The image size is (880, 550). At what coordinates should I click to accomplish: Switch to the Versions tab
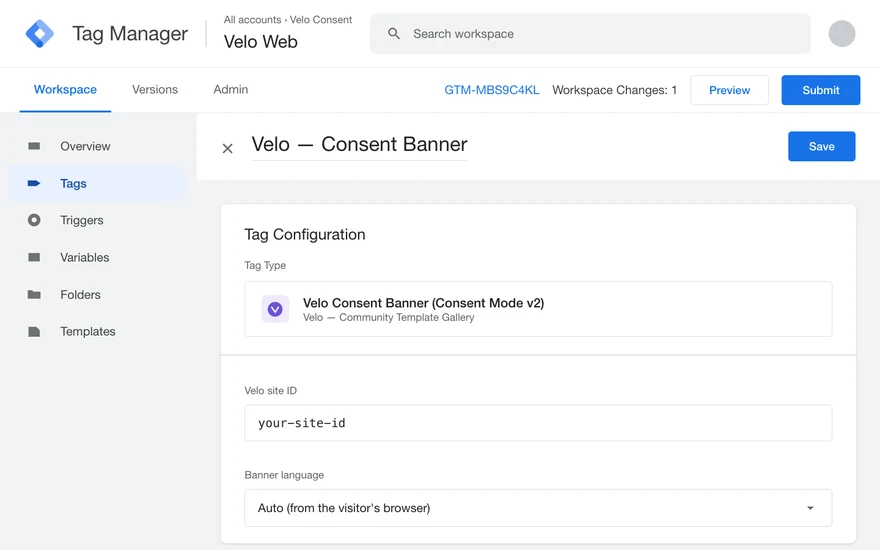[155, 90]
